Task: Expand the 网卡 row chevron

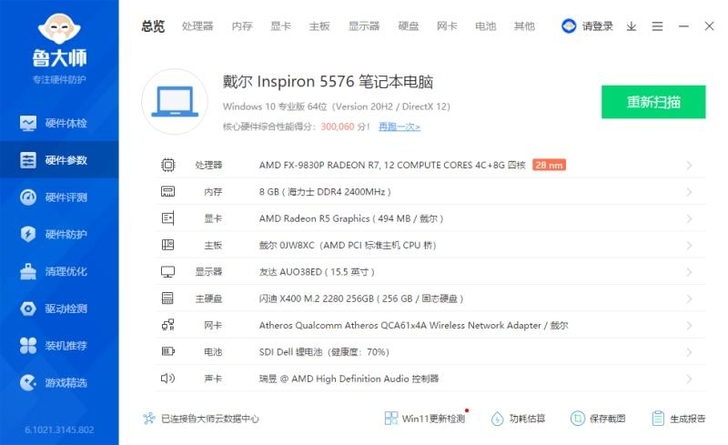Action: pyautogui.click(x=689, y=325)
